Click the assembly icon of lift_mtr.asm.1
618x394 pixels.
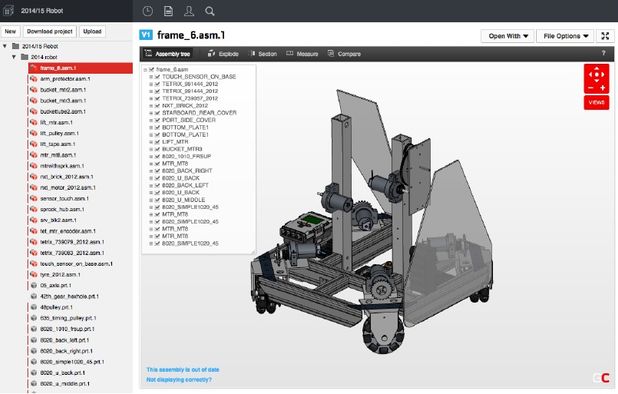[34, 123]
